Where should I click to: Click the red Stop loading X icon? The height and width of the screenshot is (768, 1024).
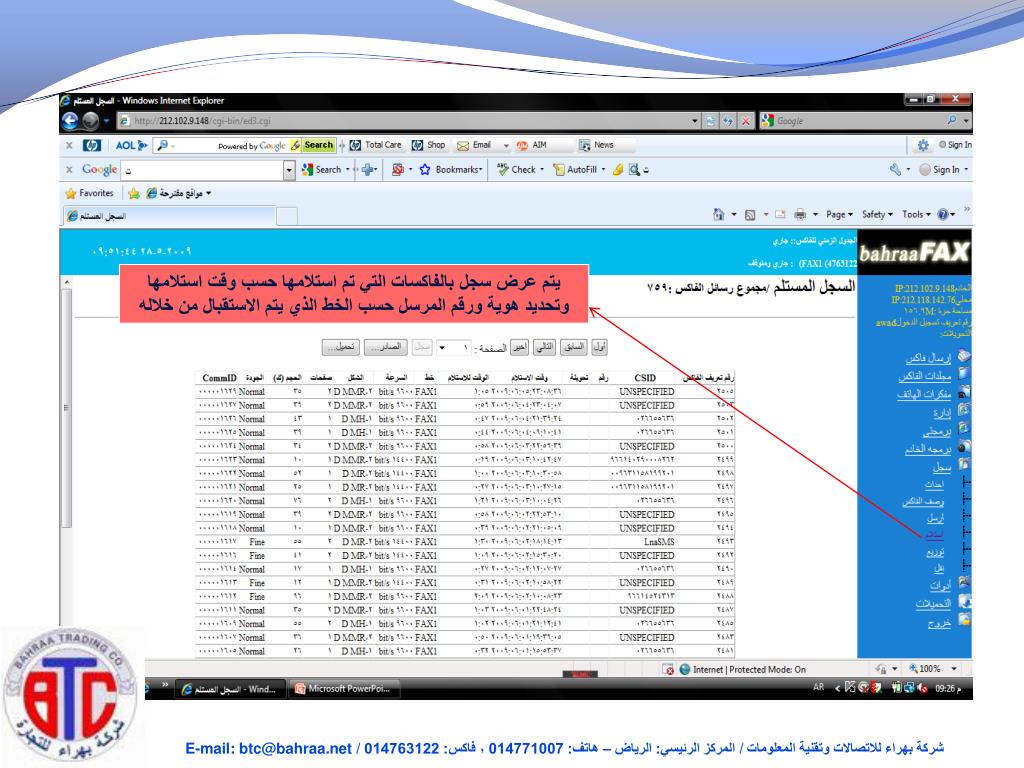[745, 121]
